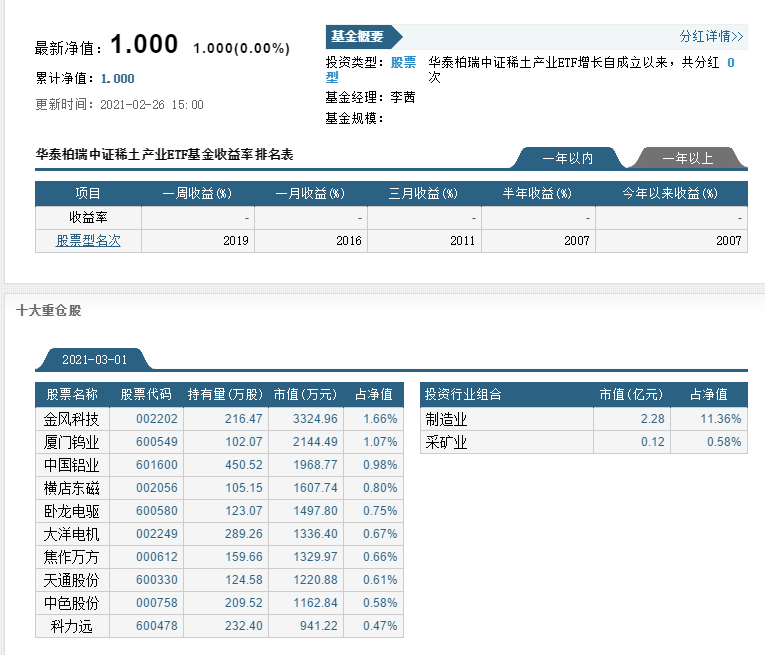
Task: Click the 11.36% net value share
Action: click(x=721, y=418)
